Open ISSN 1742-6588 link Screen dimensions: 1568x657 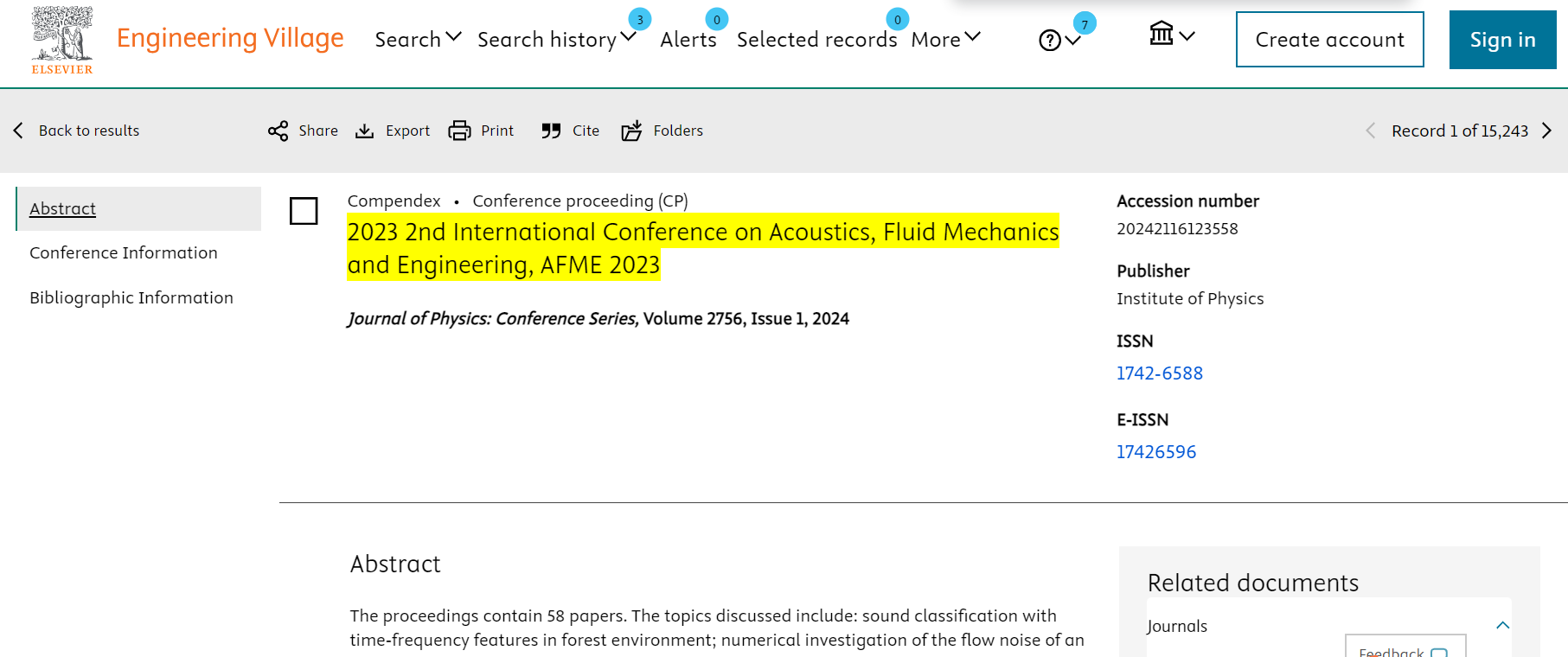click(1160, 373)
